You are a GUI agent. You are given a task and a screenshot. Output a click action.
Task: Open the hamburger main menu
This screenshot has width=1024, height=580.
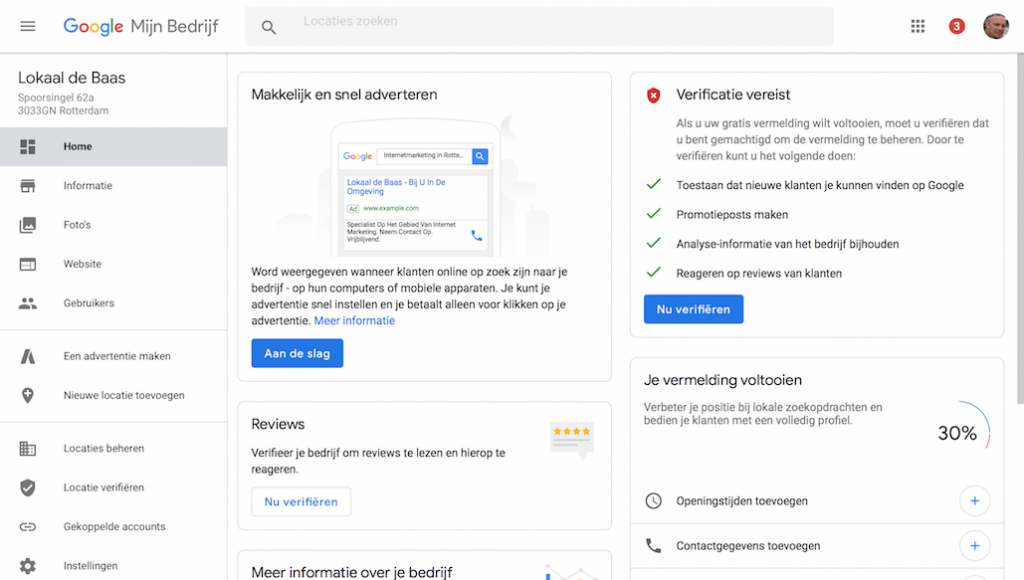coord(27,26)
